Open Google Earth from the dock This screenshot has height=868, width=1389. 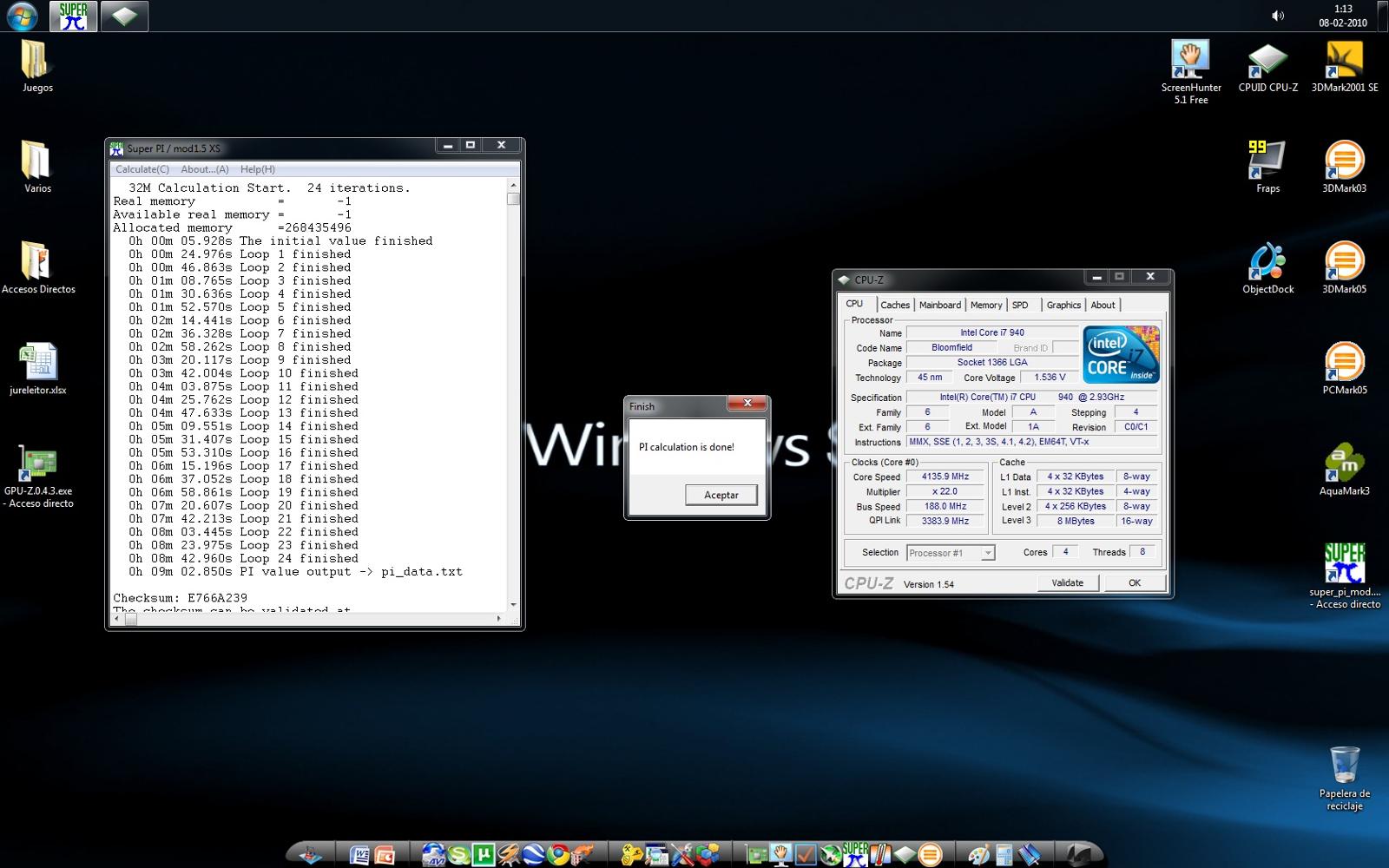click(x=533, y=855)
